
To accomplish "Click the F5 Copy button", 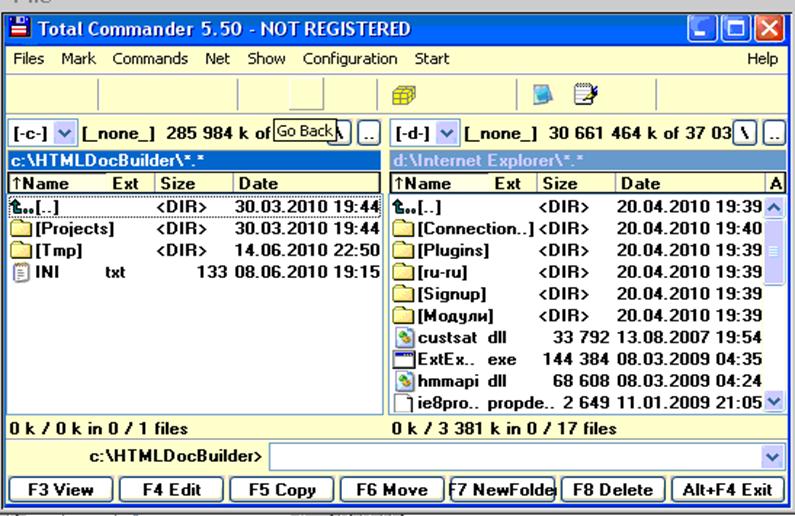I will click(282, 490).
